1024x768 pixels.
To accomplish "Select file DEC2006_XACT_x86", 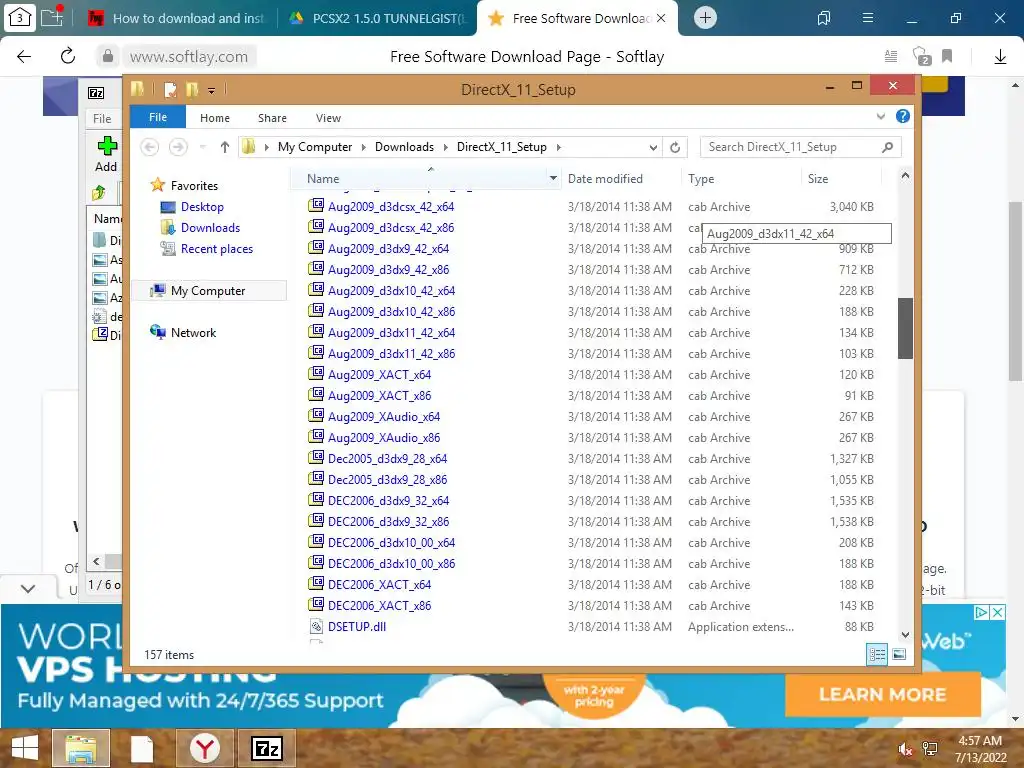I will point(379,605).
